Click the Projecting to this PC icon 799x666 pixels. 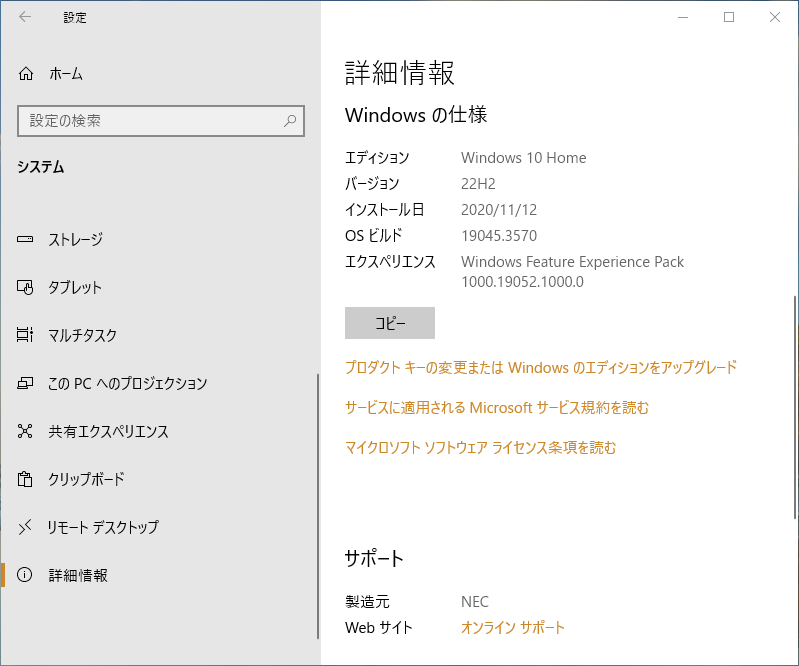25,383
